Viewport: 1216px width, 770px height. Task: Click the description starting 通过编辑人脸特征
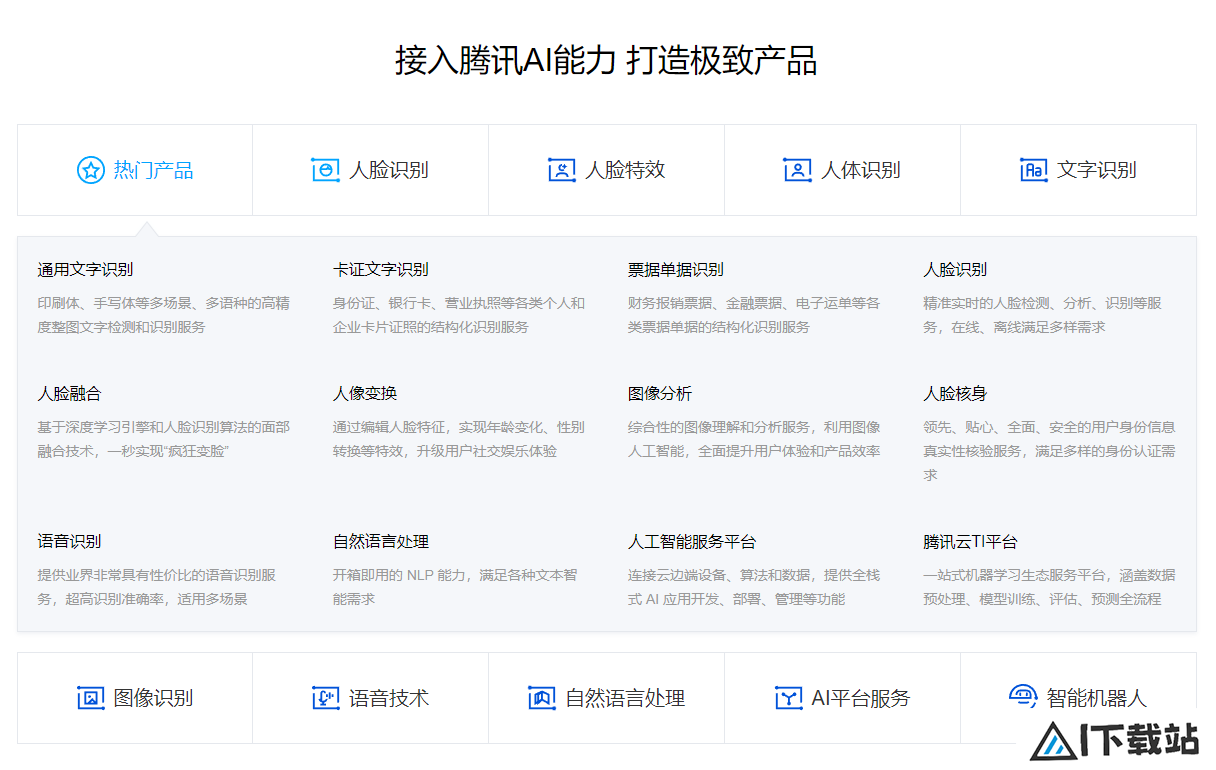point(459,439)
